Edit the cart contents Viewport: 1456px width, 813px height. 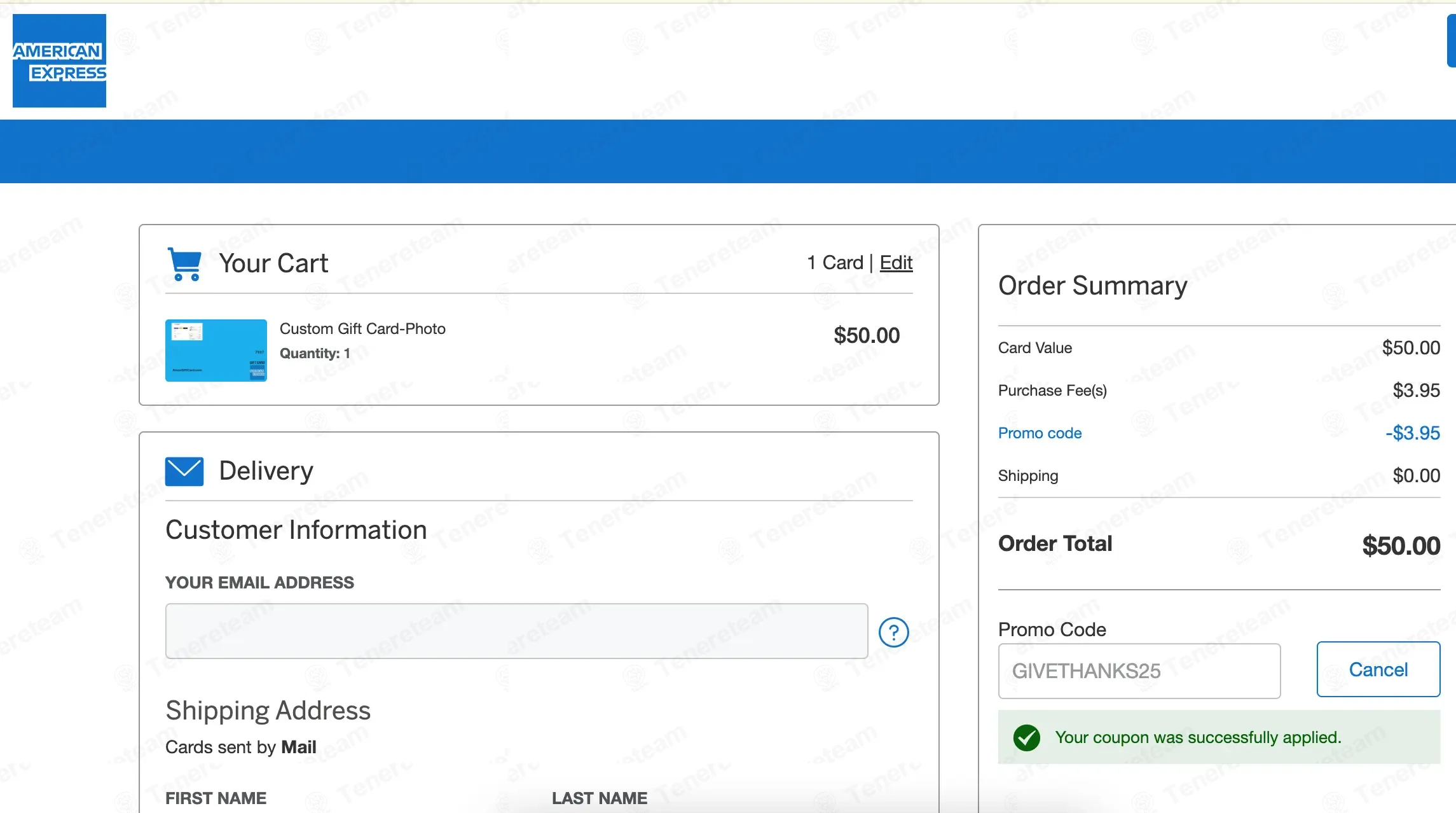point(896,263)
